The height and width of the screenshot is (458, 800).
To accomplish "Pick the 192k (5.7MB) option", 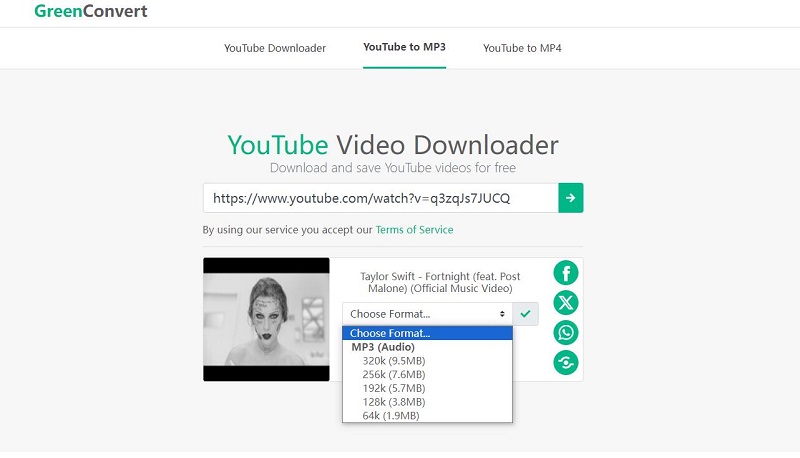I will pyautogui.click(x=428, y=388).
